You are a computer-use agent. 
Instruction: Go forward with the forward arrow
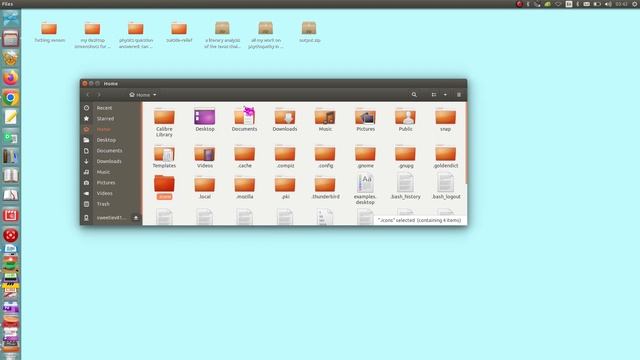[x=99, y=95]
